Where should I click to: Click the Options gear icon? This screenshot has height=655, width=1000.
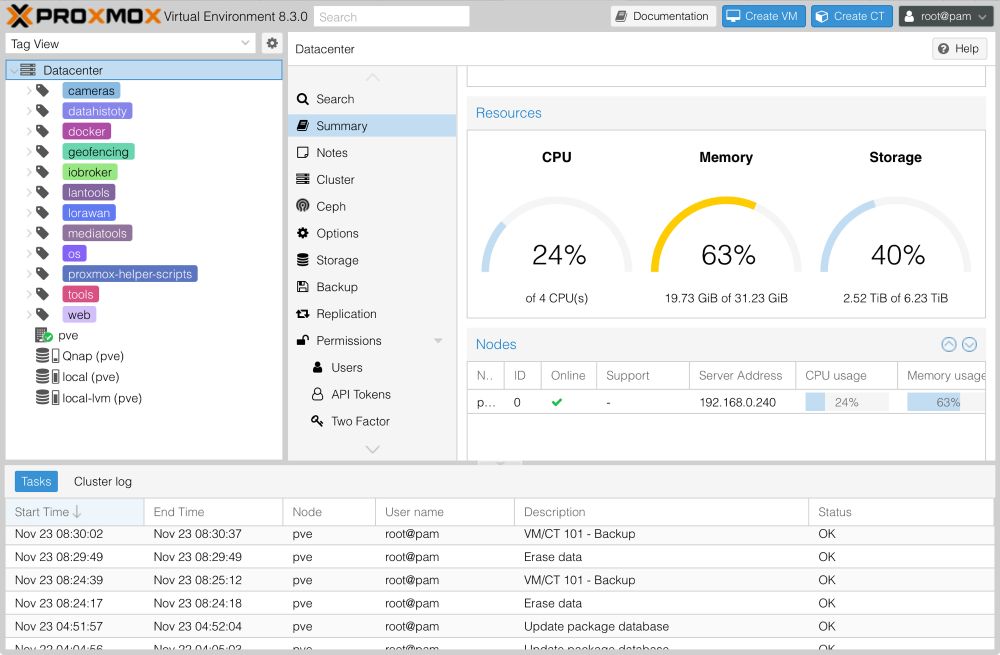tap(303, 233)
